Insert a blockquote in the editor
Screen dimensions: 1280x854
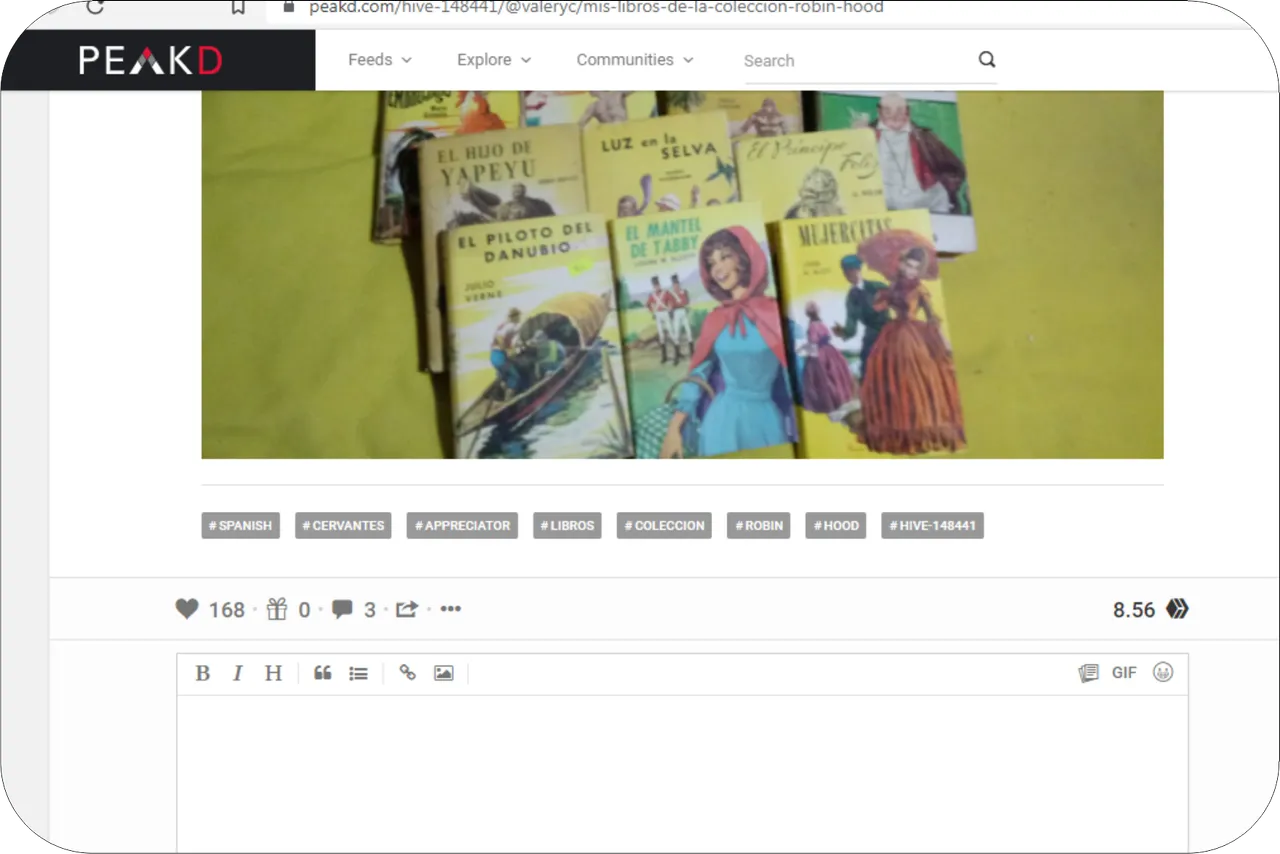[322, 673]
